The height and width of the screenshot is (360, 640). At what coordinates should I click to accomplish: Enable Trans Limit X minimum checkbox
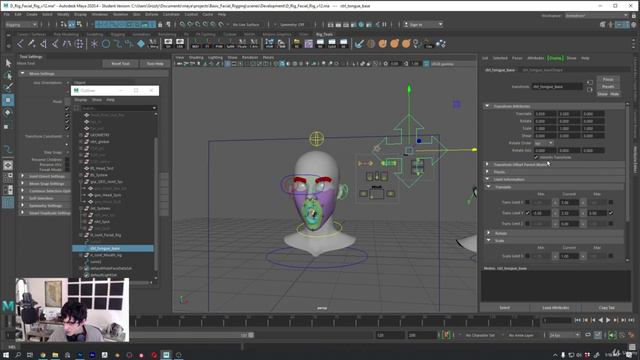(x=527, y=202)
